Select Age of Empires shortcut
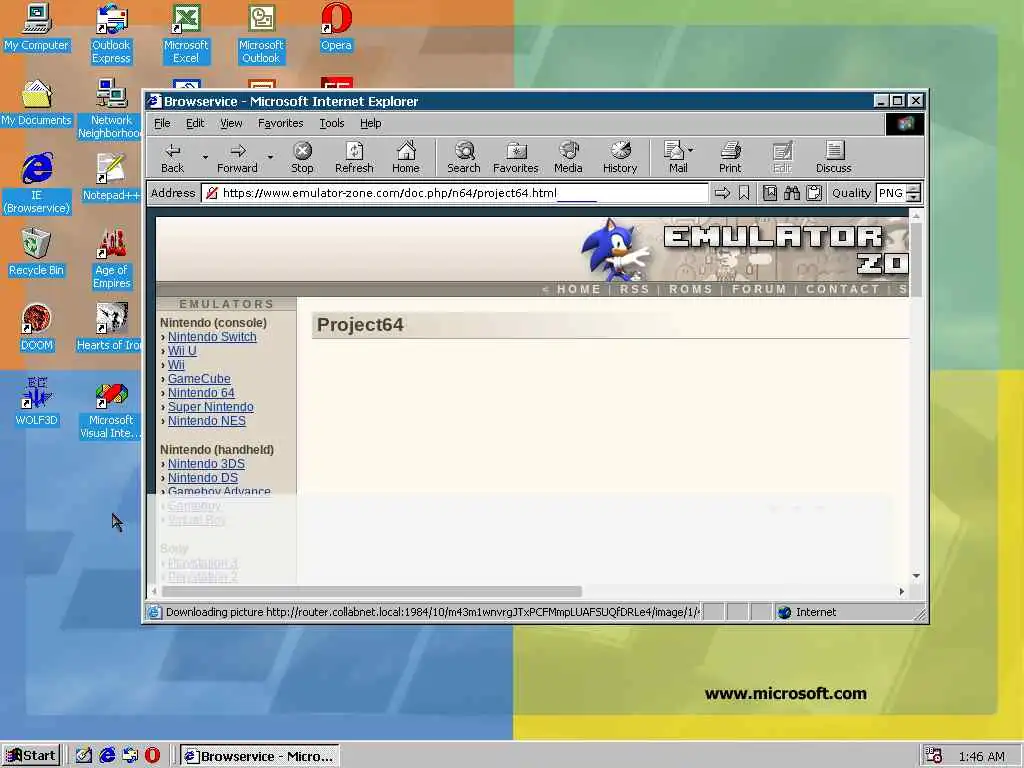1024x768 pixels. tap(112, 259)
